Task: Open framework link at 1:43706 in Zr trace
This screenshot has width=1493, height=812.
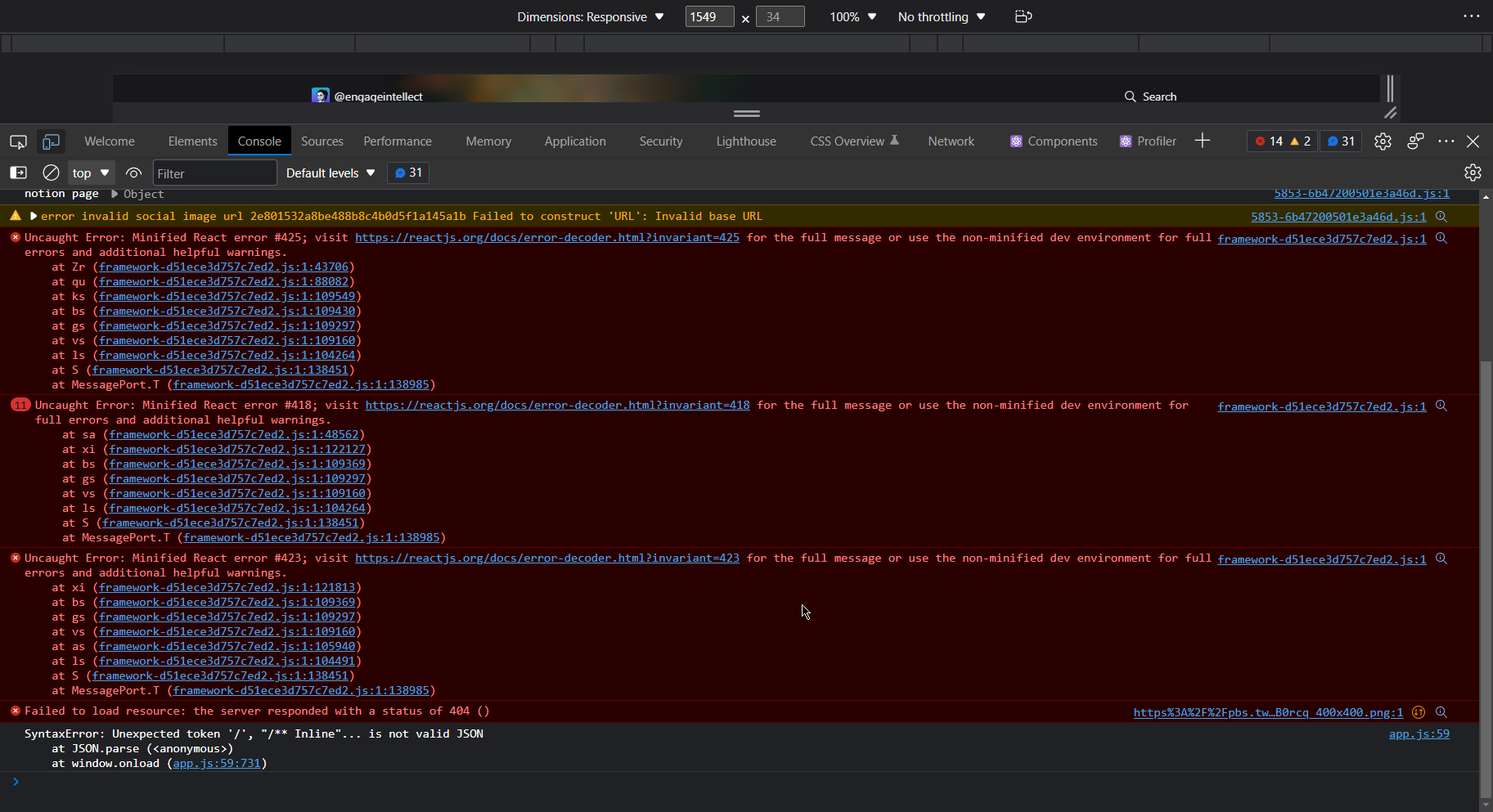Action: pos(224,267)
